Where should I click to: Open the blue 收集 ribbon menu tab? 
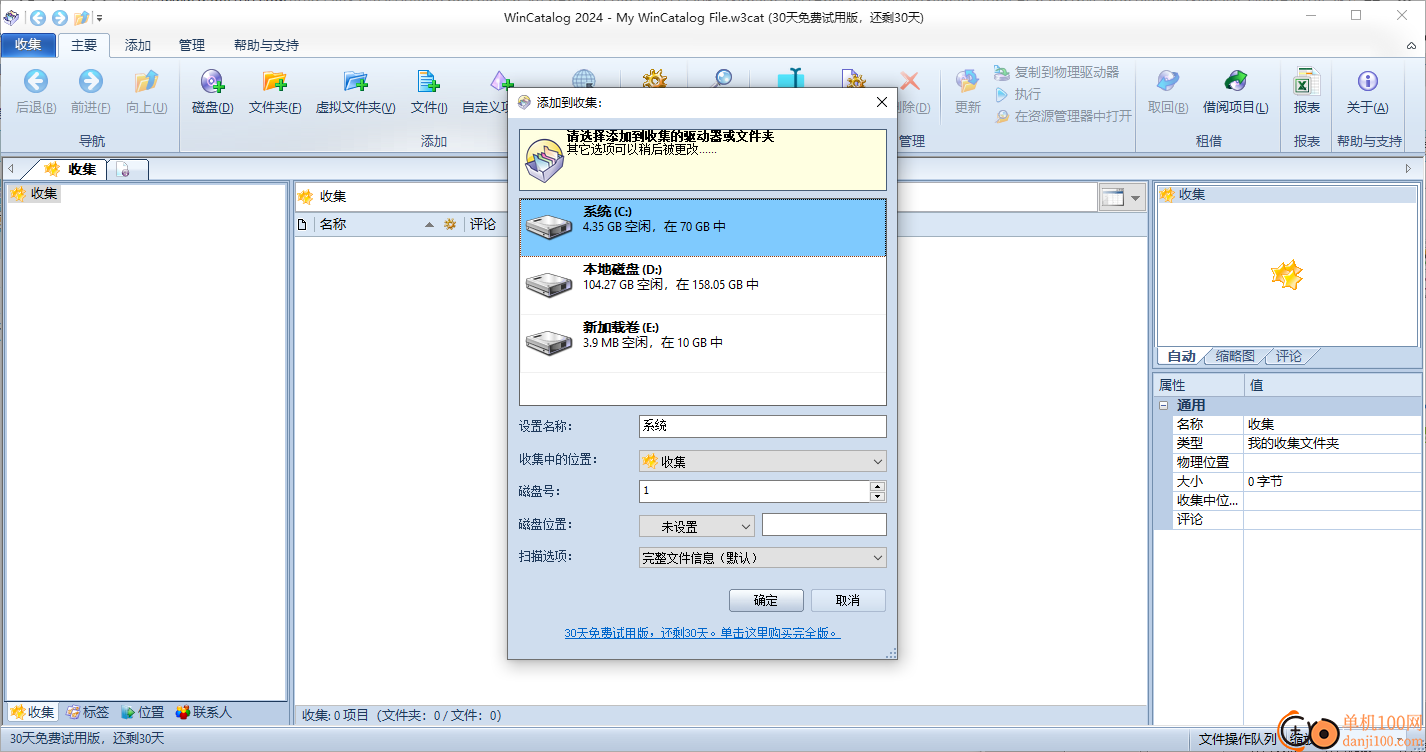point(28,45)
